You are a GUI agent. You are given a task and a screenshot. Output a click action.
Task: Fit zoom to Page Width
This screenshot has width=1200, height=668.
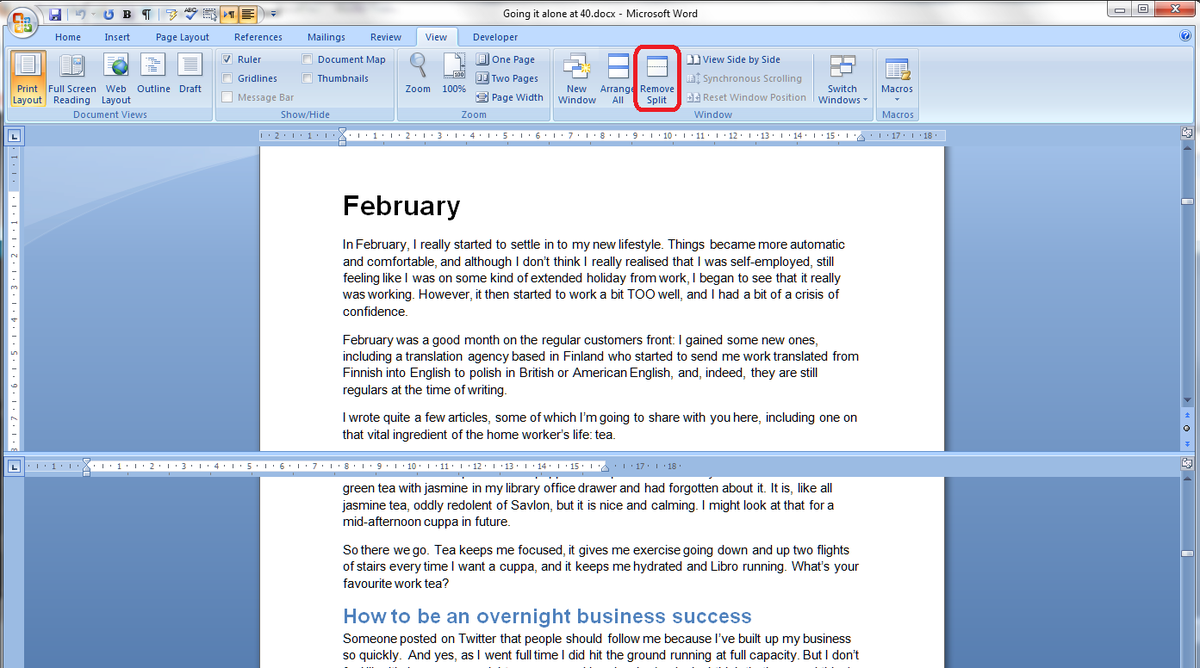(x=510, y=98)
